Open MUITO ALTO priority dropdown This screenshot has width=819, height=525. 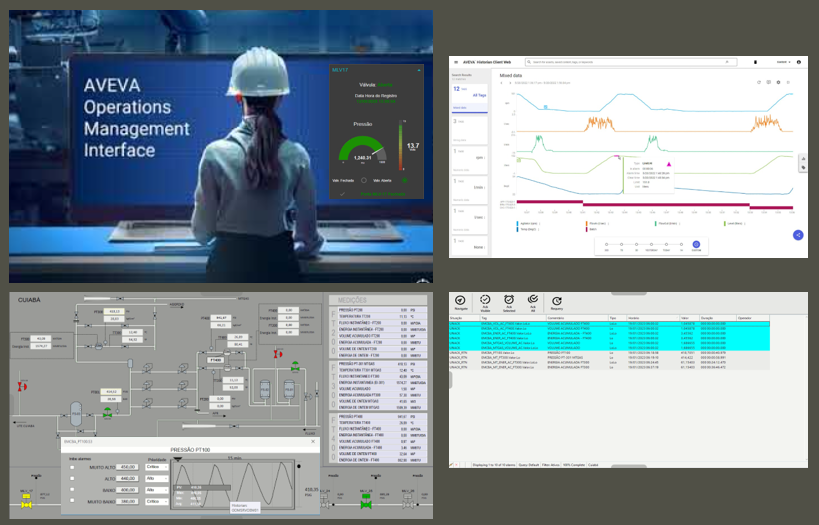(x=157, y=467)
